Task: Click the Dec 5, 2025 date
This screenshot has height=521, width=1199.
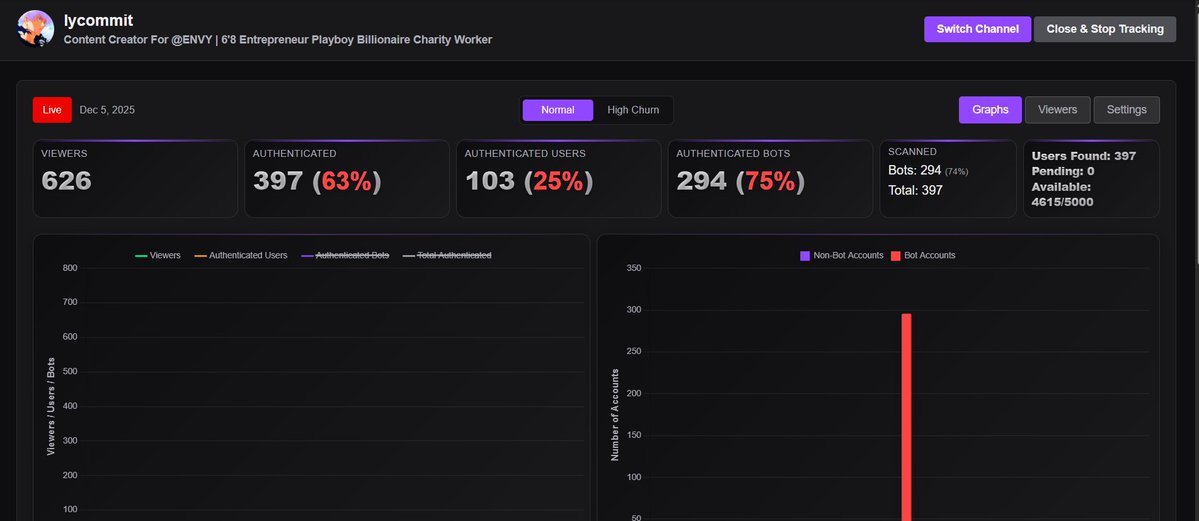Action: [x=107, y=110]
